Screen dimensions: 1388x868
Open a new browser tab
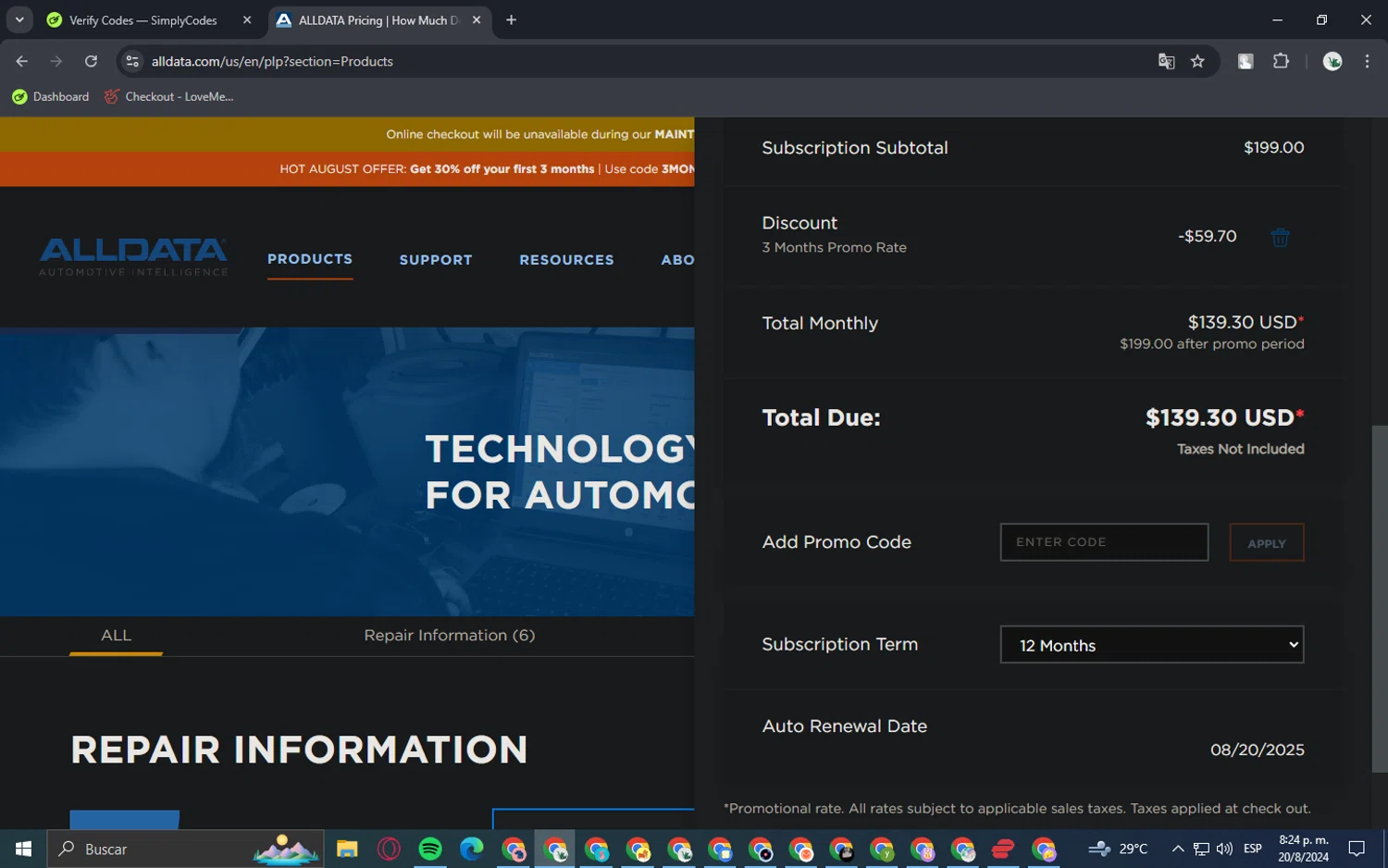[511, 19]
